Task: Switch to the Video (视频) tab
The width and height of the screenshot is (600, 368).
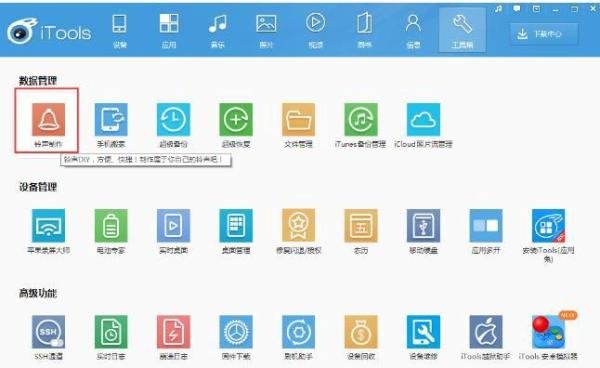Action: [315, 31]
